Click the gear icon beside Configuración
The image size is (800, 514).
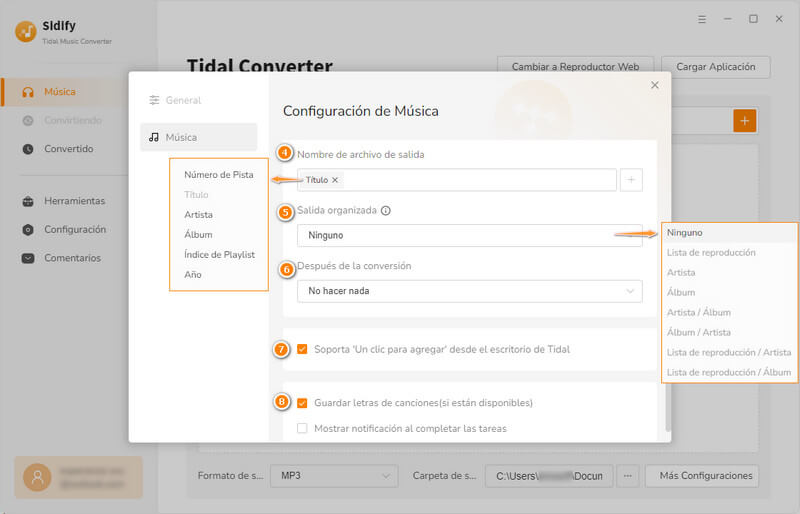28,230
